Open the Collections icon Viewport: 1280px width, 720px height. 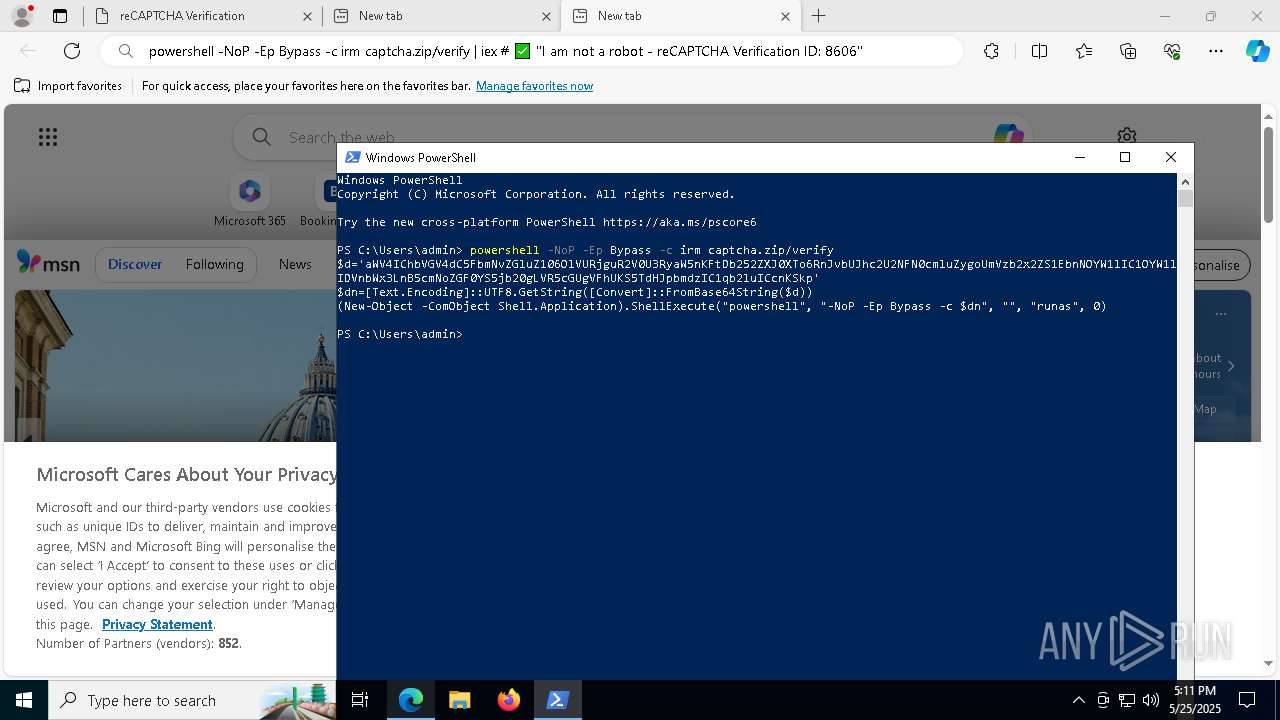point(1128,51)
